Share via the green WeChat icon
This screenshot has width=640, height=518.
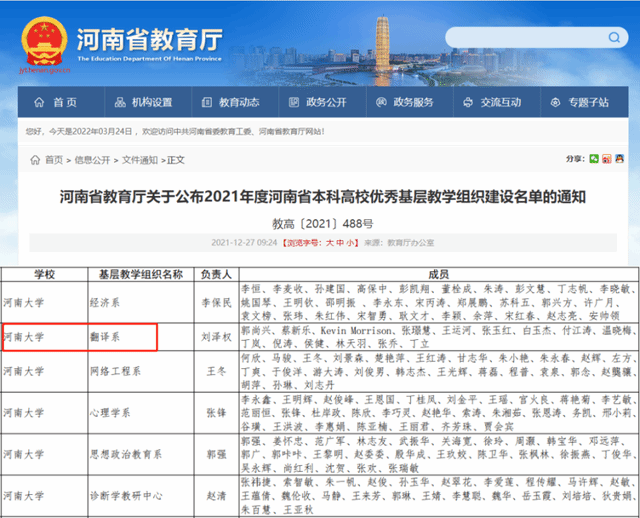pos(594,158)
